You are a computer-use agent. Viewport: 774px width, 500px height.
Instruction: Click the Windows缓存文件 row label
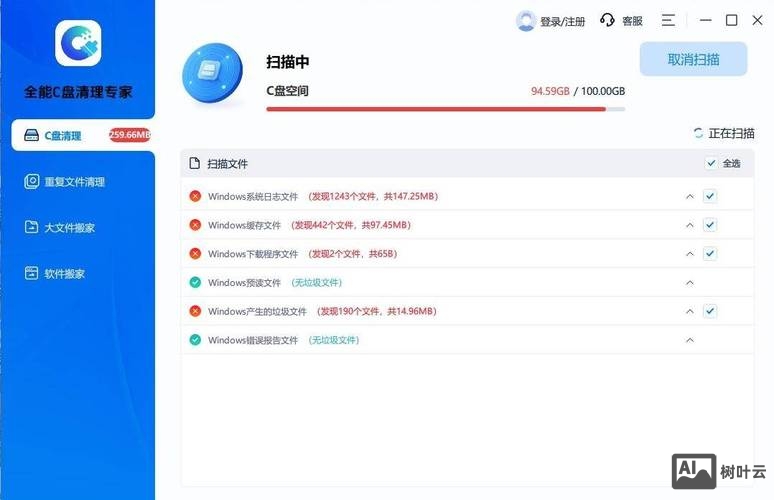[x=244, y=225]
